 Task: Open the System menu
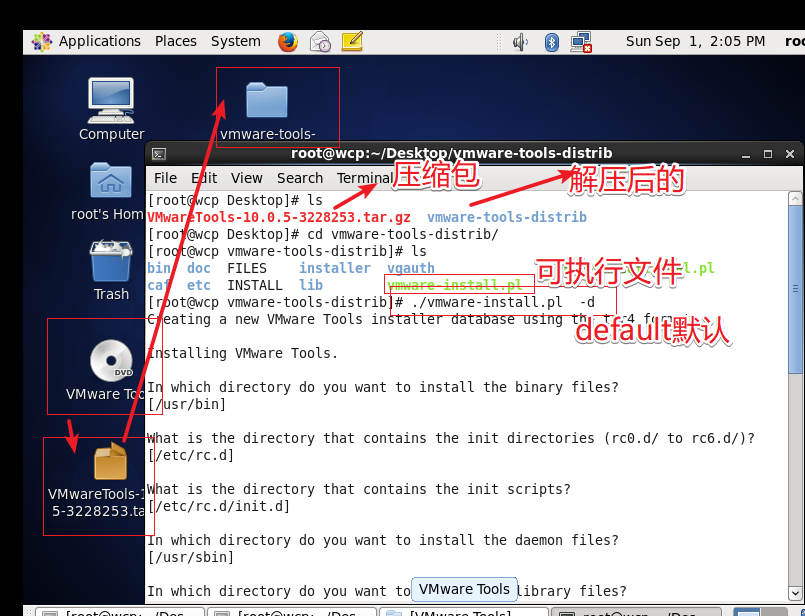coord(236,42)
